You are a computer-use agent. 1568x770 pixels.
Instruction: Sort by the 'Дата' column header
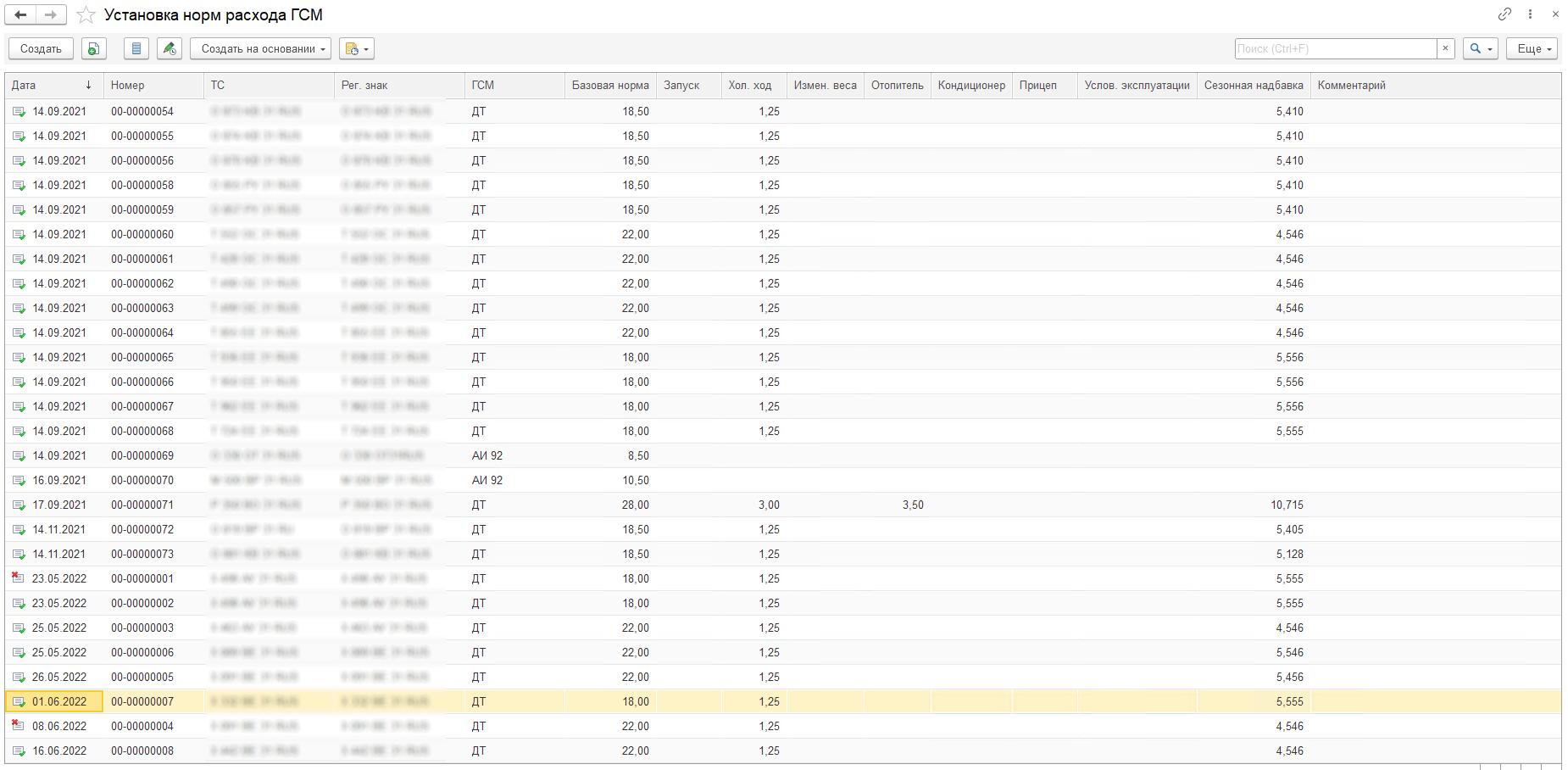pyautogui.click(x=51, y=86)
